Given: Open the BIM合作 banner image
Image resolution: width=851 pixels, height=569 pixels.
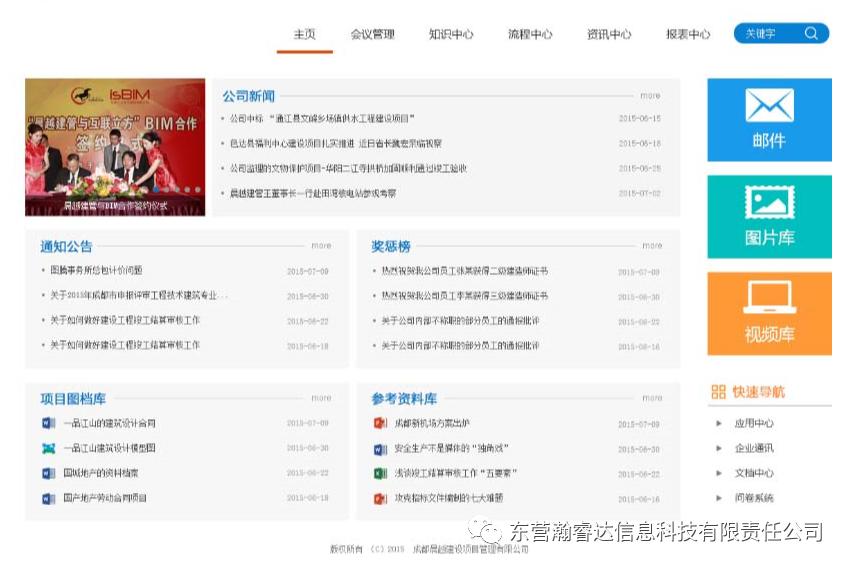Looking at the screenshot, I should [115, 147].
